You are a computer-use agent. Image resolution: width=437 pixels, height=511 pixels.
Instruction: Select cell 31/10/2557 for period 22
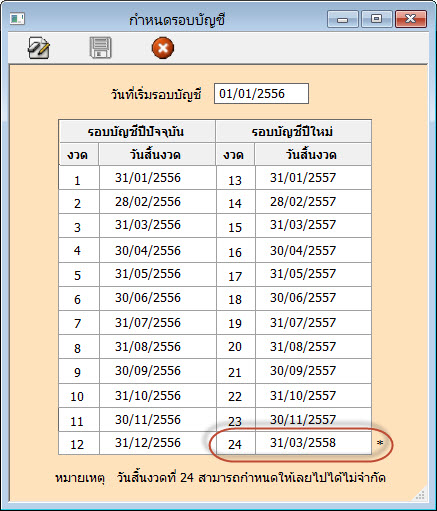click(313, 395)
